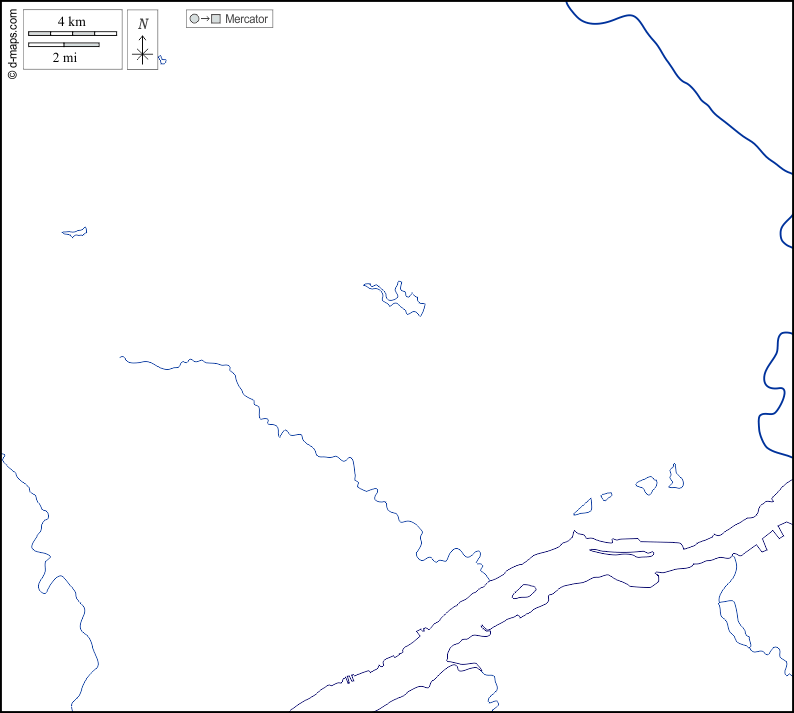Click the 2 mi scale bar
The width and height of the screenshot is (794, 713).
click(x=64, y=44)
